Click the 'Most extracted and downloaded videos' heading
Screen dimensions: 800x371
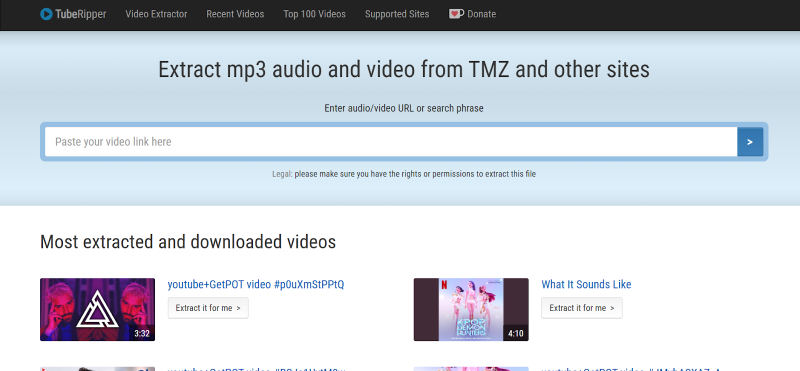(x=188, y=241)
